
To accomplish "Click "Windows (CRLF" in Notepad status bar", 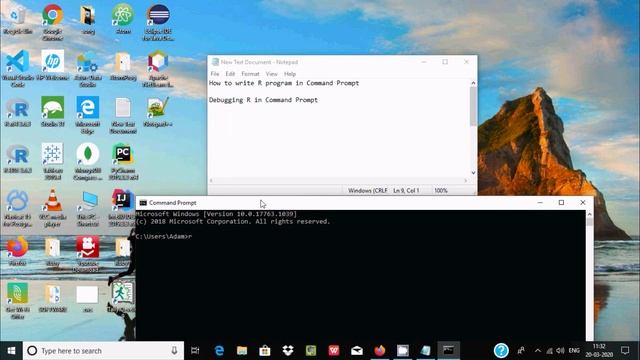I will pyautogui.click(x=368, y=191).
